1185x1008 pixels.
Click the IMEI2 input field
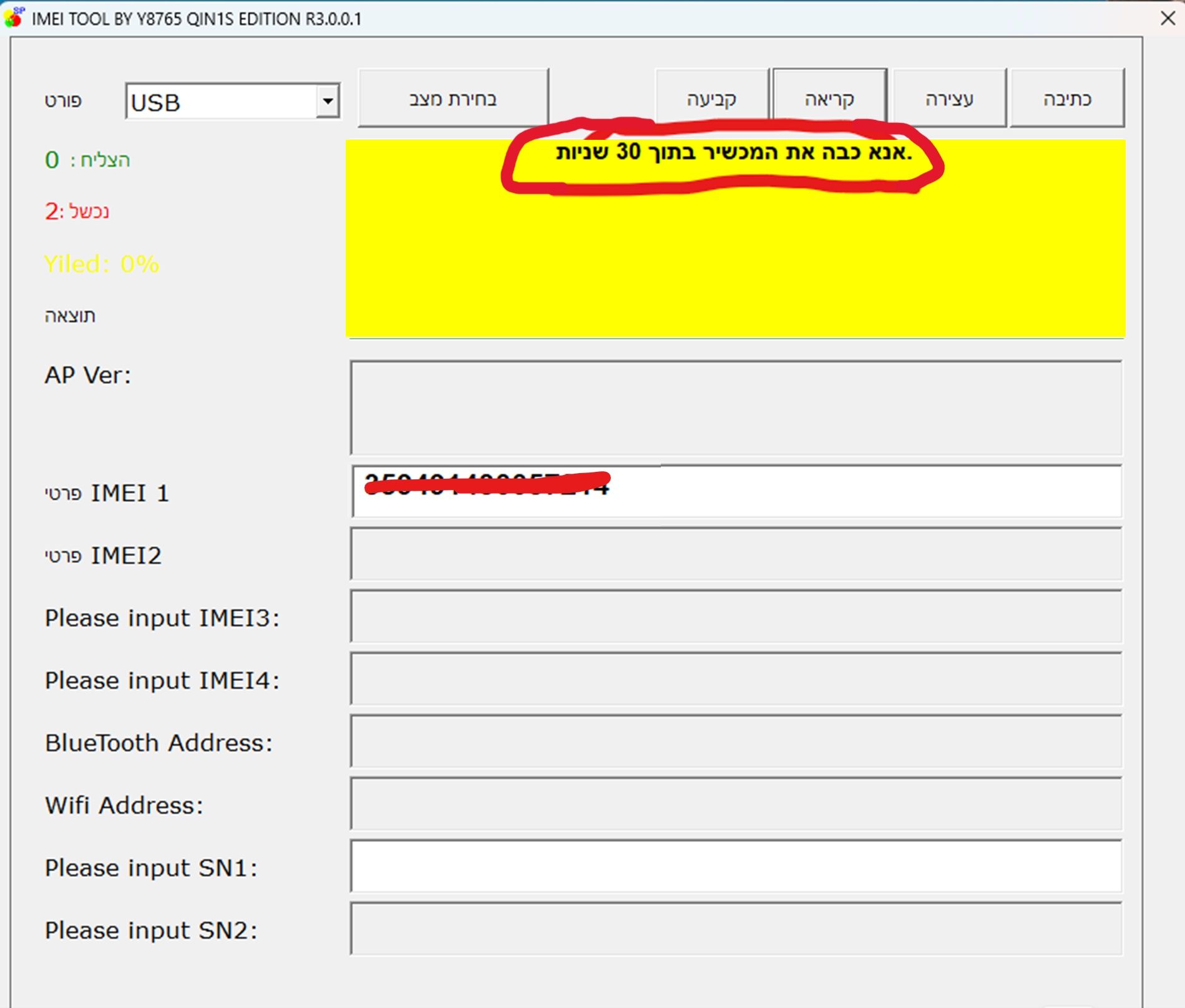[x=735, y=554]
